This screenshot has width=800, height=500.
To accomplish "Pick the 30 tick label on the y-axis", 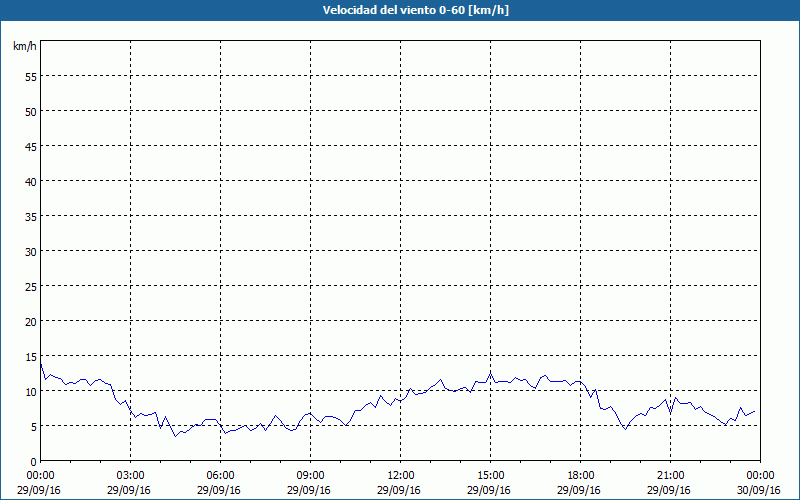I will (30, 251).
